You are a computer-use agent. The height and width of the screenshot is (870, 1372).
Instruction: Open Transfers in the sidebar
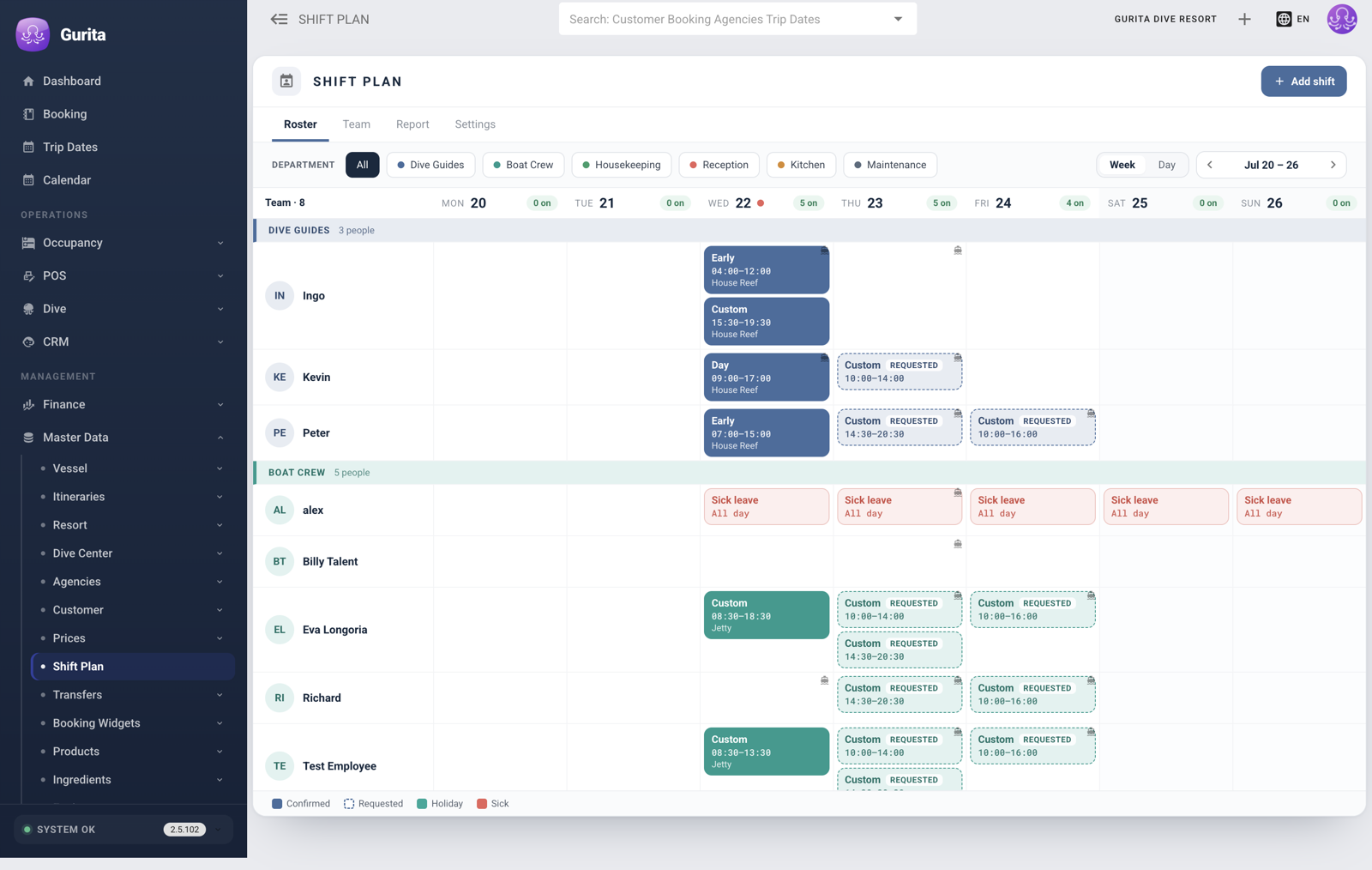(x=133, y=695)
